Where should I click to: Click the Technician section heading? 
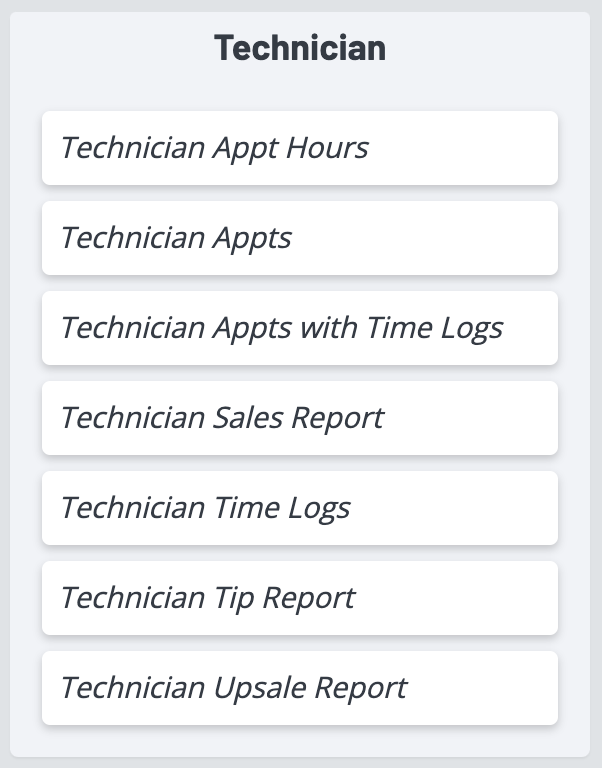pos(300,48)
